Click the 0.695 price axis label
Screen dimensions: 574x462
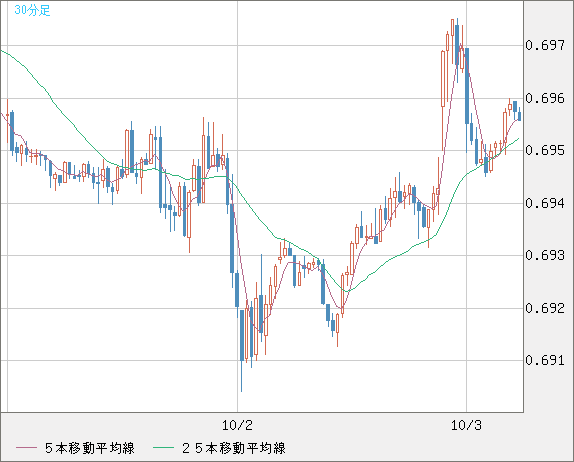[x=545, y=150]
